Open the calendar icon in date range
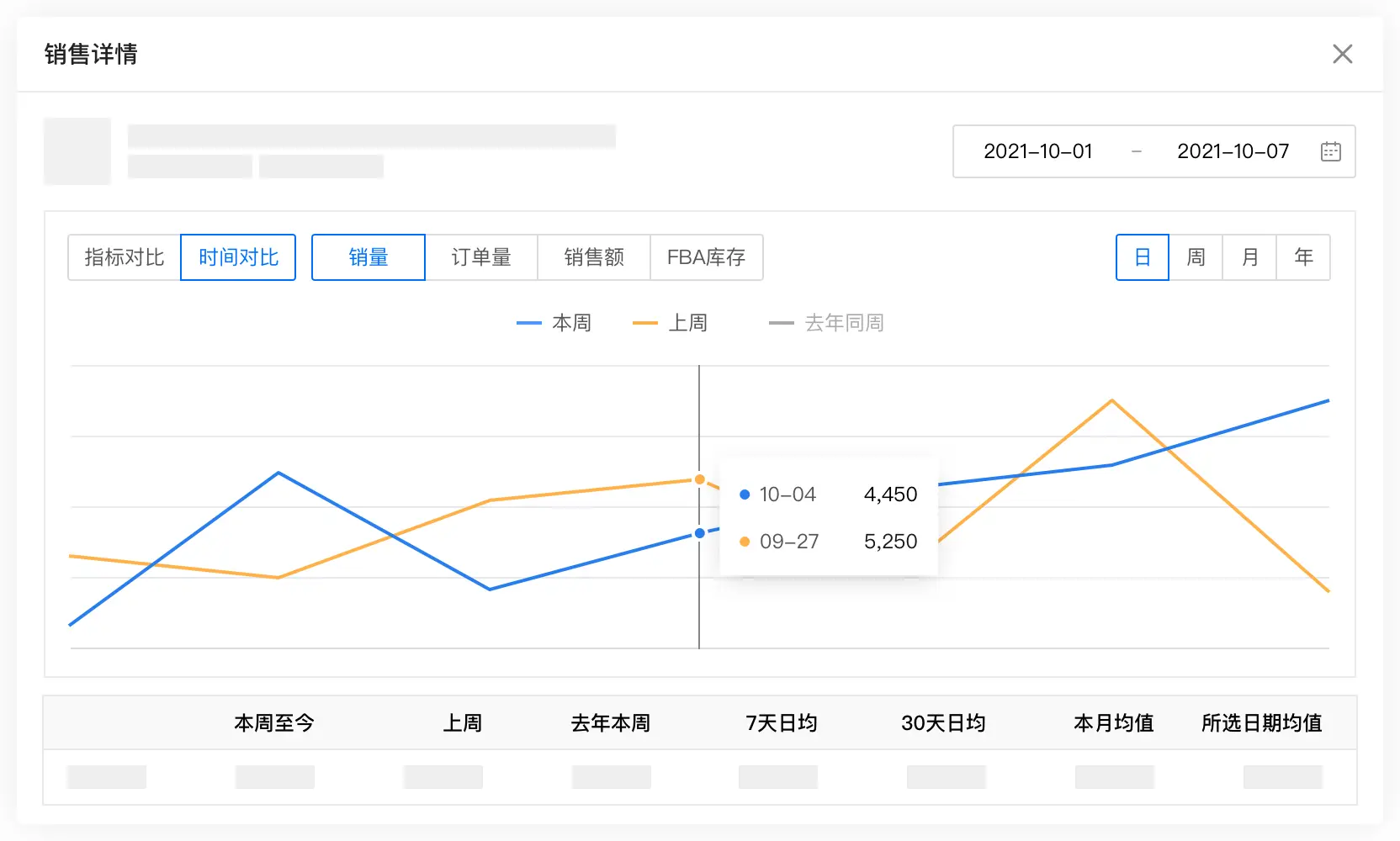The height and width of the screenshot is (841, 1400). (x=1330, y=151)
